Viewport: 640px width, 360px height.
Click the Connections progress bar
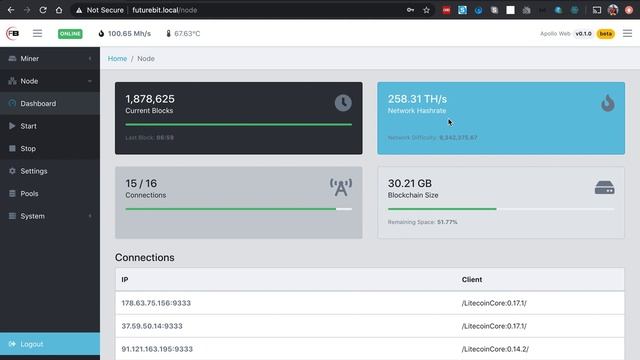[x=238, y=209]
